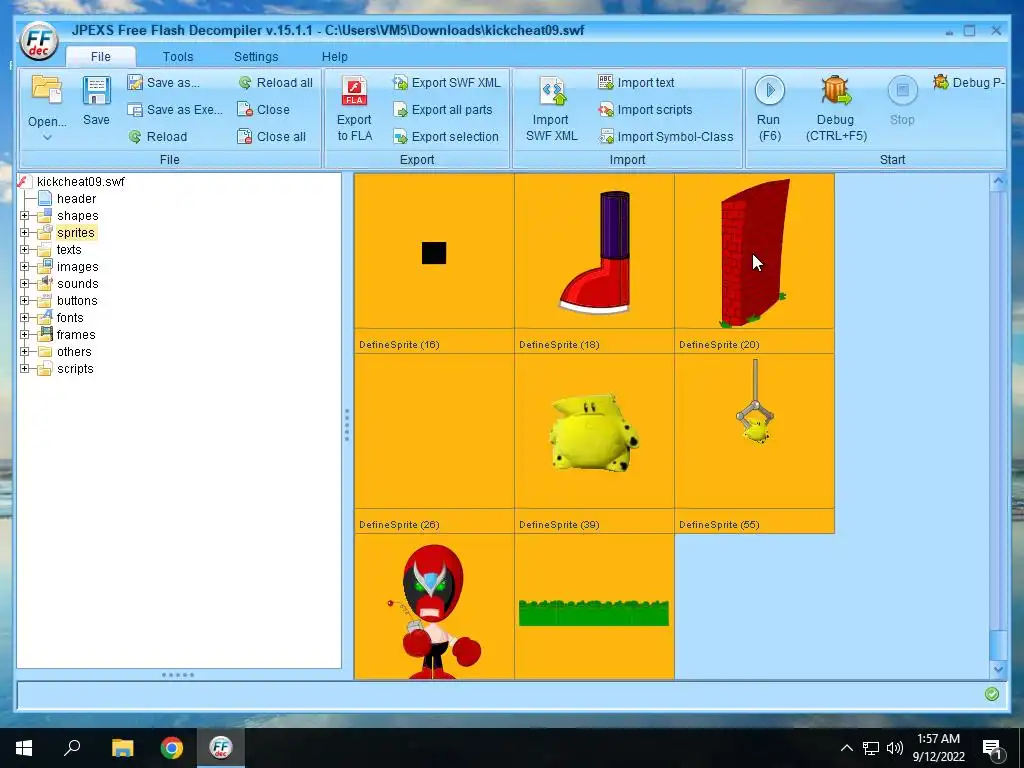1024x768 pixels.
Task: Click the preview pane vertical scrollbar thumb
Action: tap(998, 645)
